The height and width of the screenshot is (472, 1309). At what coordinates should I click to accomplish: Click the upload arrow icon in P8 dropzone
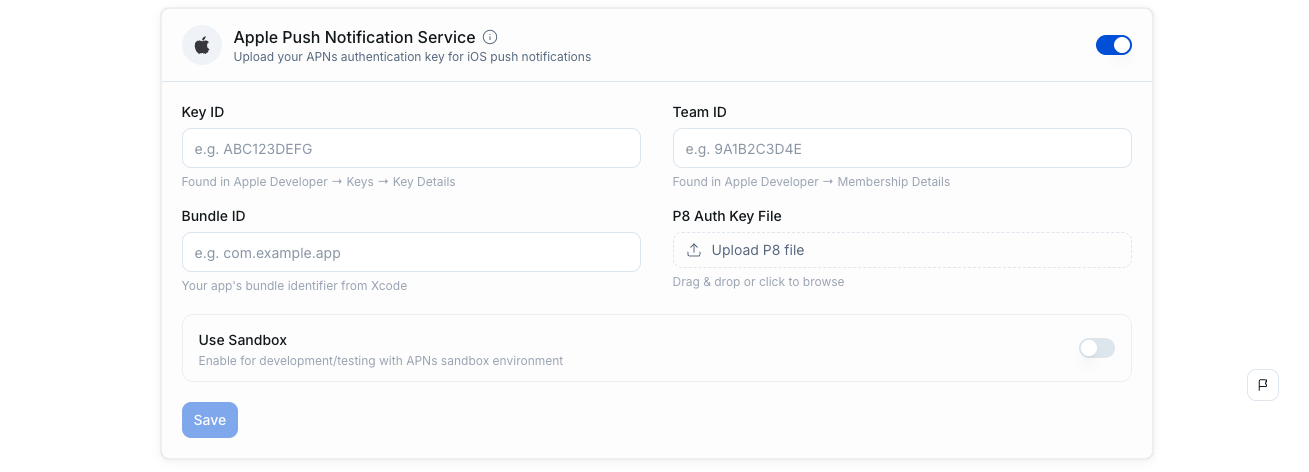click(x=694, y=250)
